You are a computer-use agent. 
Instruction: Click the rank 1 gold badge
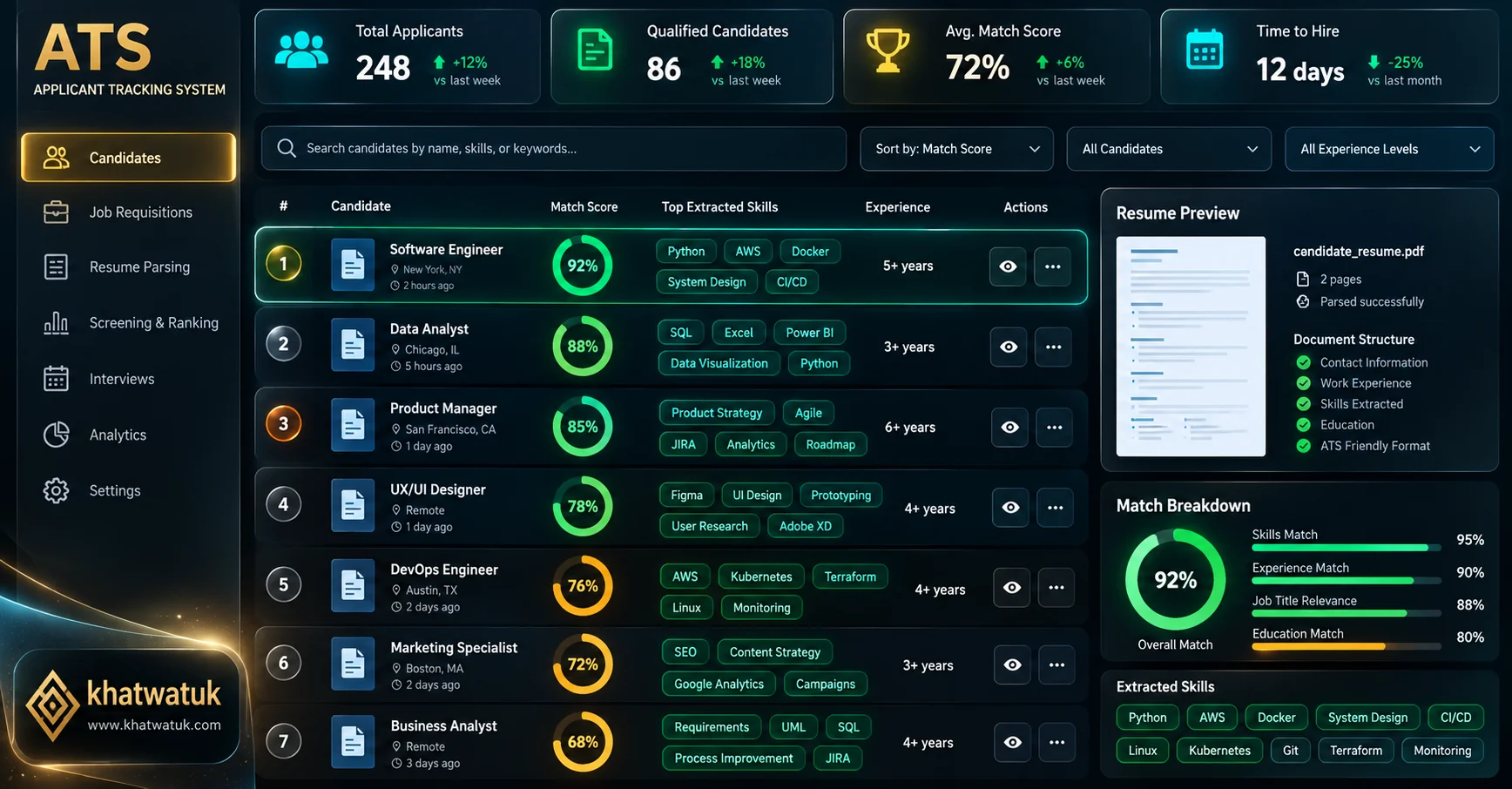tap(283, 263)
